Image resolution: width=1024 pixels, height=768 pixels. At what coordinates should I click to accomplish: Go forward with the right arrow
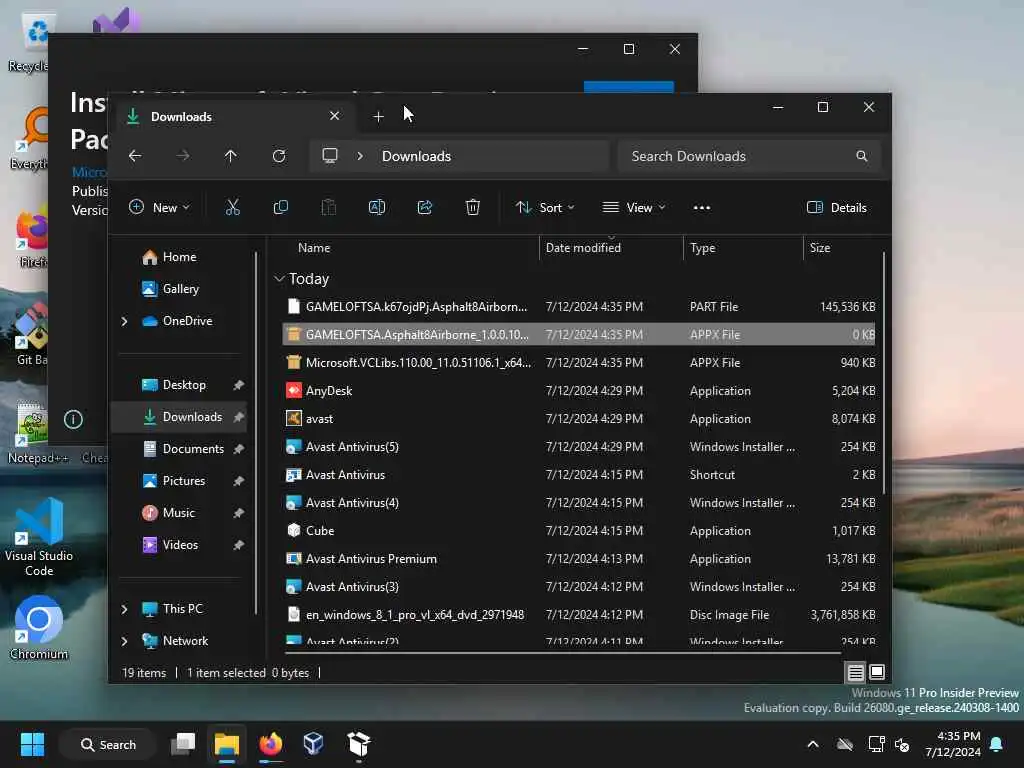click(x=183, y=156)
